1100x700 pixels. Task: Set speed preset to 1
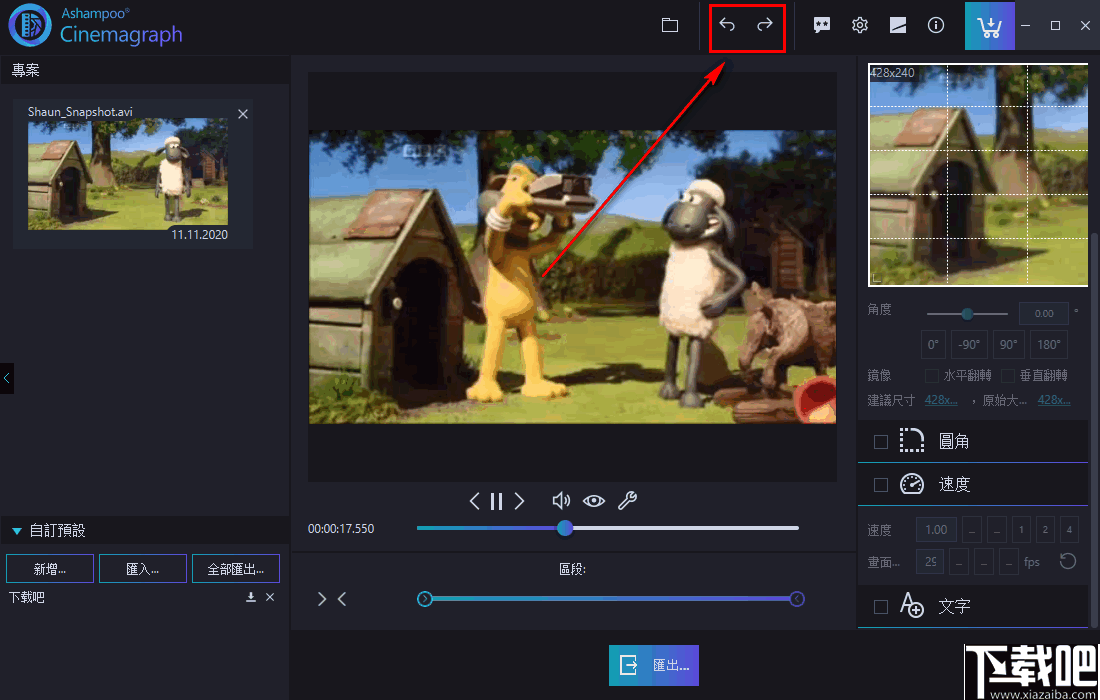click(x=1021, y=530)
